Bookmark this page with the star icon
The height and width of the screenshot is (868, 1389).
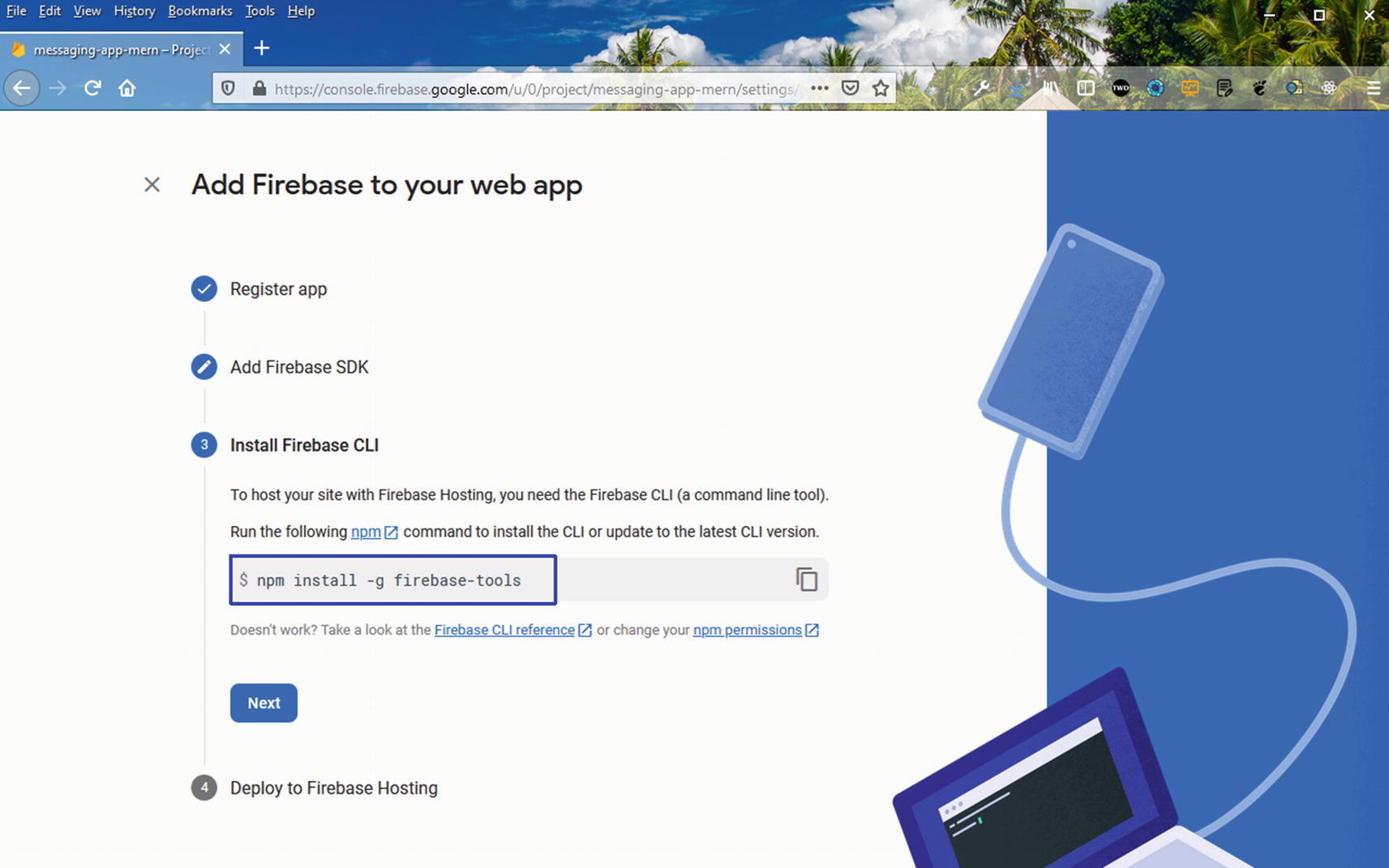tap(881, 88)
